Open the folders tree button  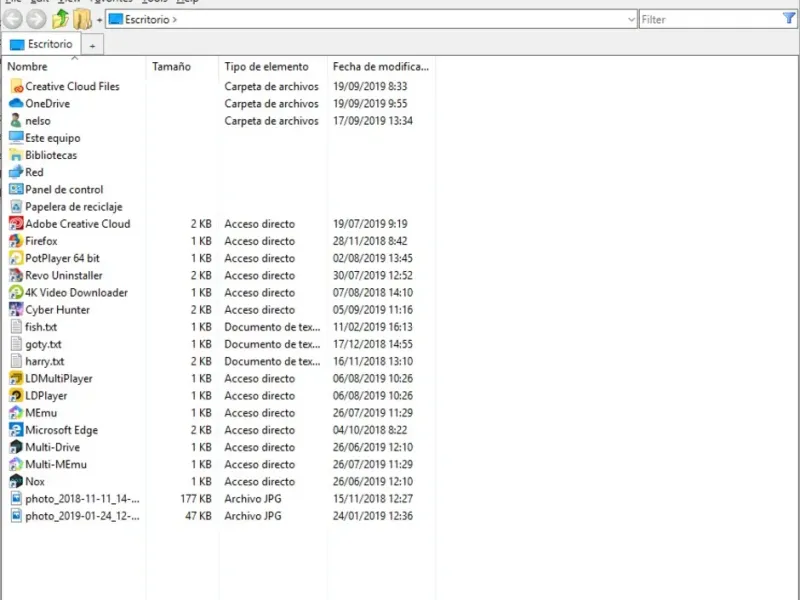(x=82, y=19)
